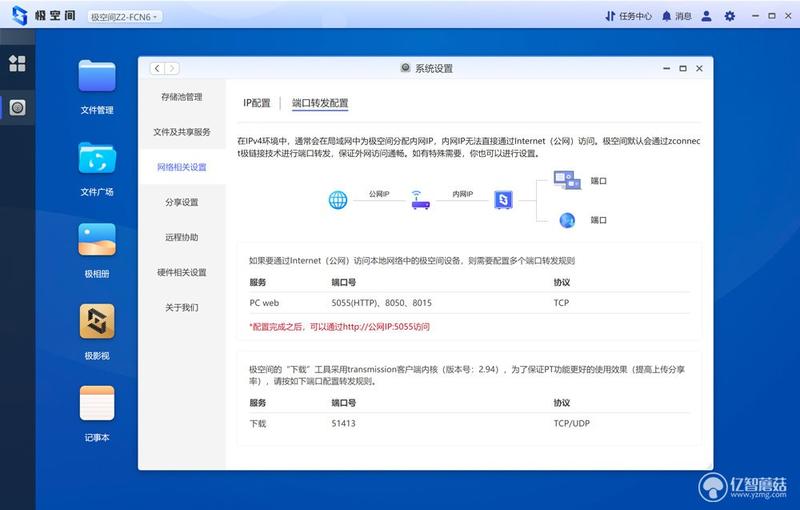This screenshot has height=510, width=800.
Task: Expand the 极空间Z2-FCN6 device dropdown
Action: click(124, 17)
